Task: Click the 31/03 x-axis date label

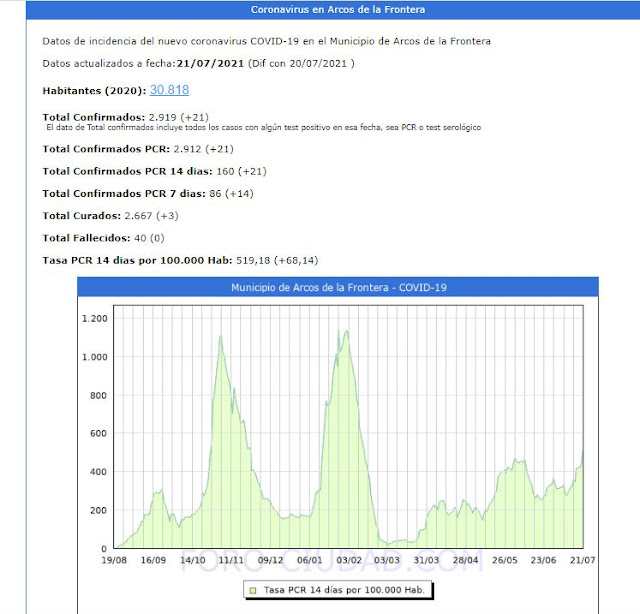Action: tap(426, 560)
